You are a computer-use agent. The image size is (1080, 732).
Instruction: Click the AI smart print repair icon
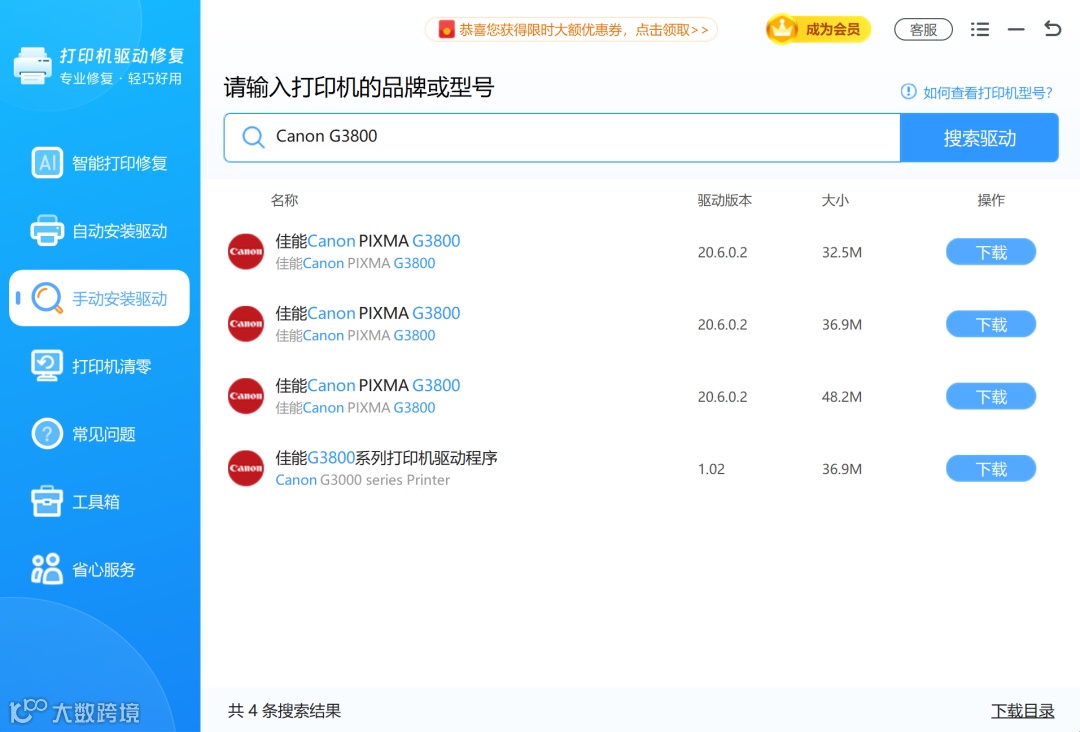click(47, 163)
